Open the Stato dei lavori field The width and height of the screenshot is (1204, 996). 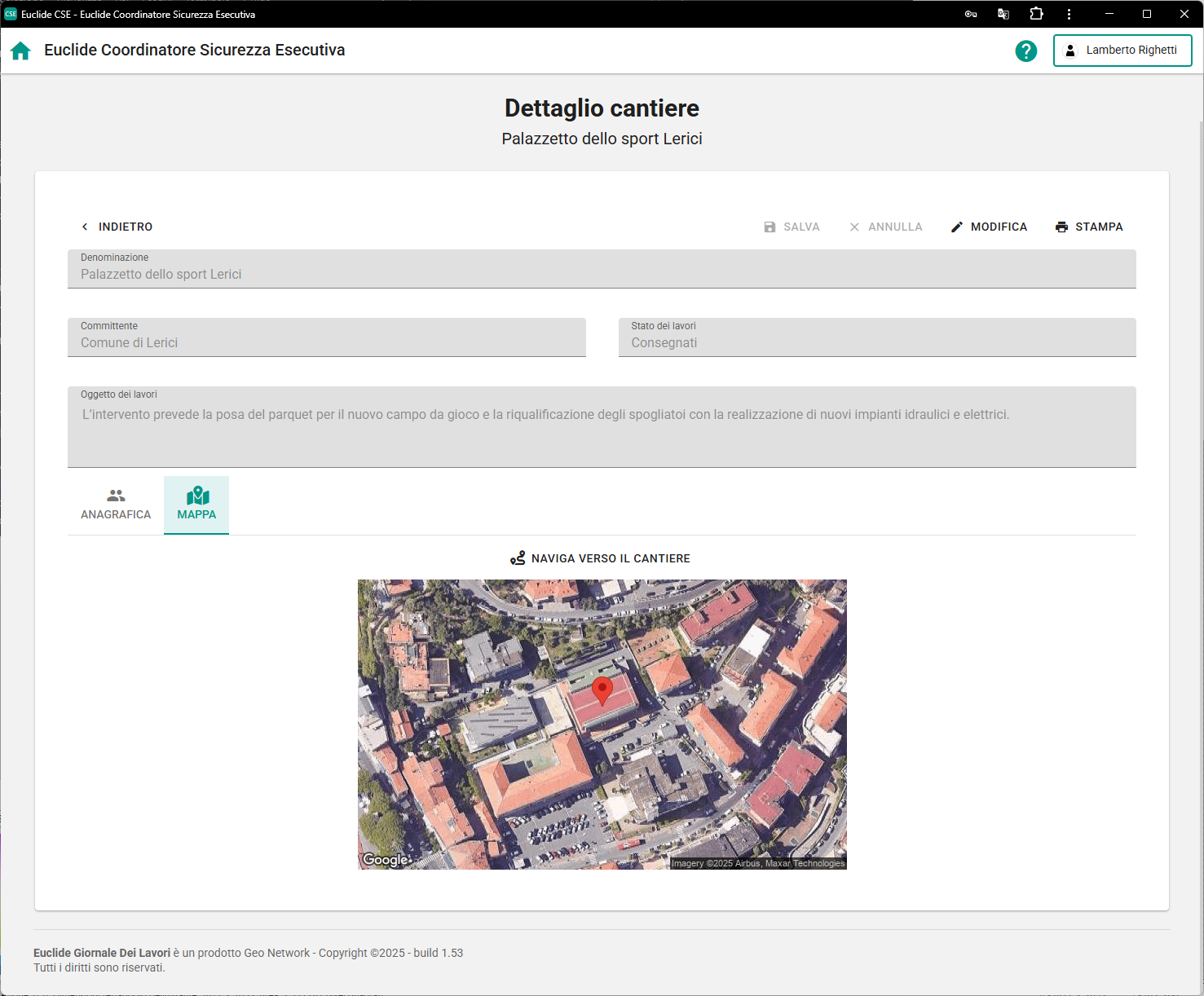(x=876, y=337)
